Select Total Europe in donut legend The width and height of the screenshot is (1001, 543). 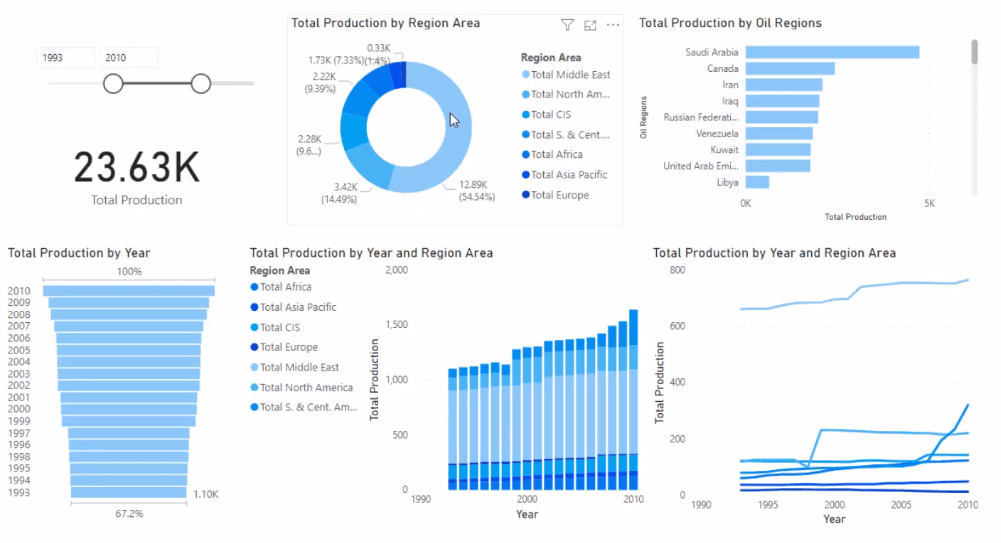(x=555, y=195)
